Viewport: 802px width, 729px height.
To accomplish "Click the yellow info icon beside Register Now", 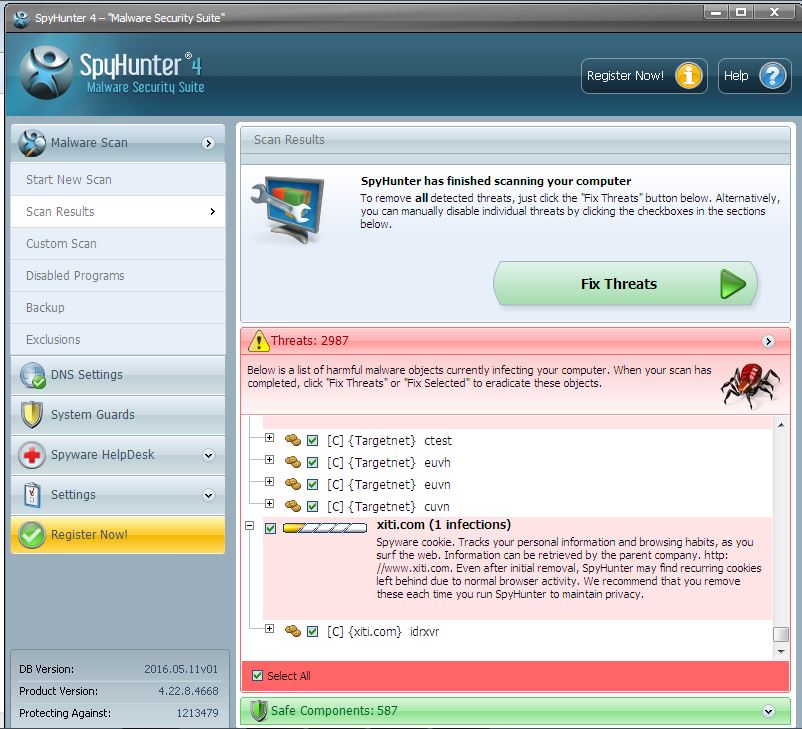I will click(x=688, y=76).
